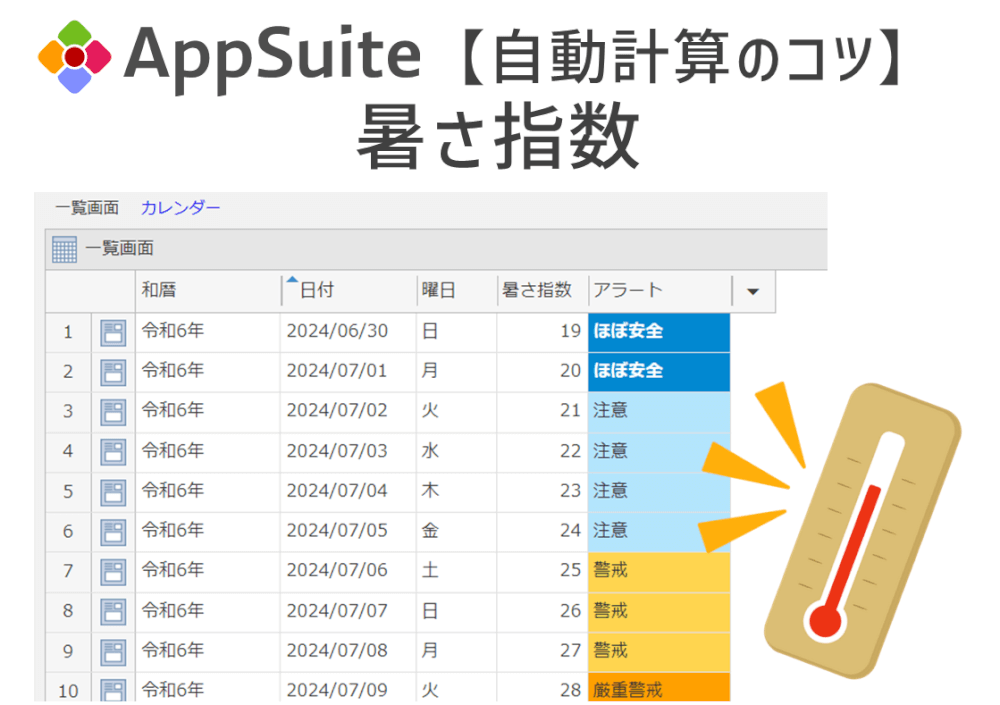Open the record icon in the 2024/07/03 row

coord(112,451)
